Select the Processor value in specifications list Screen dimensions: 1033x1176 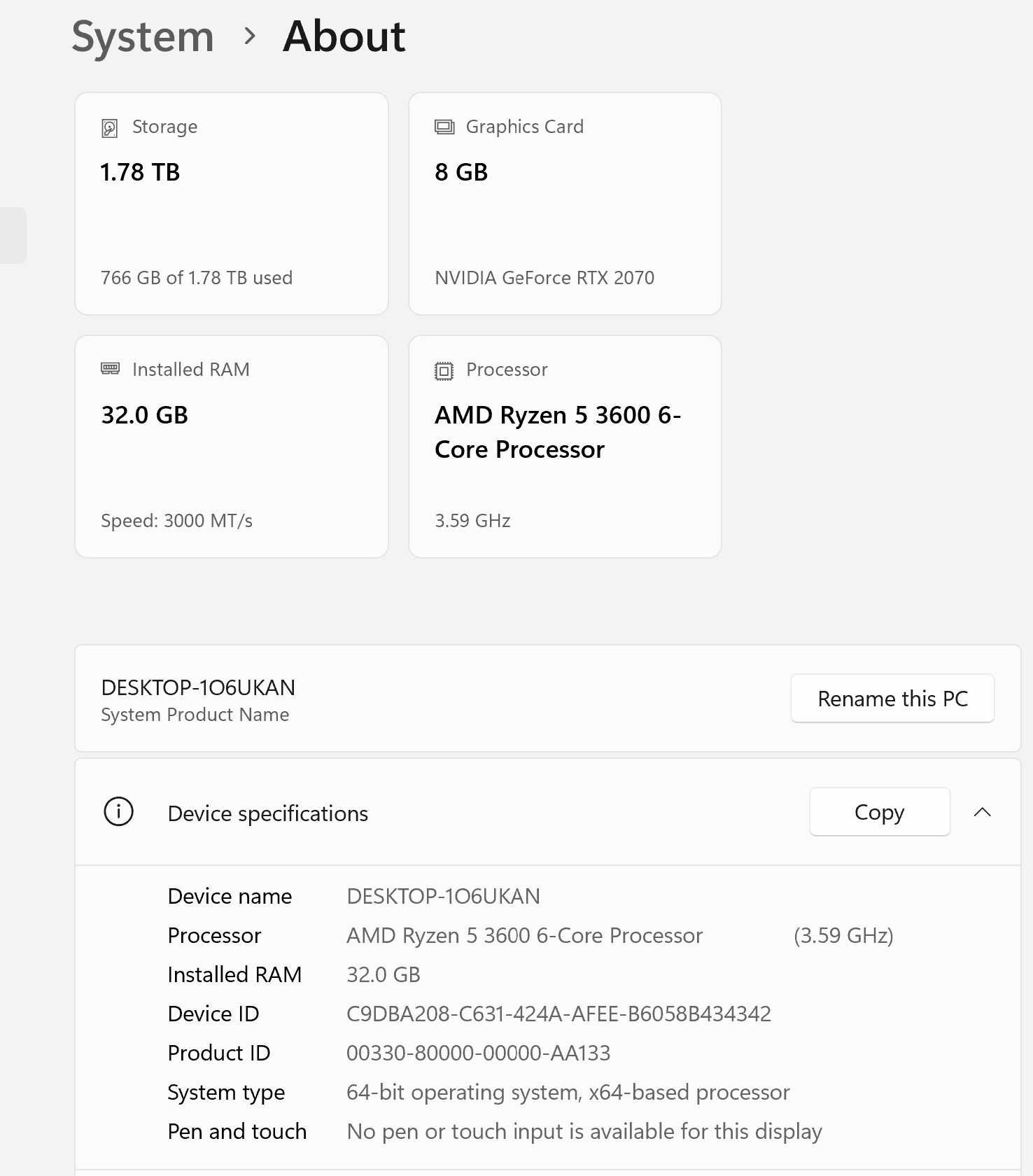(x=524, y=935)
